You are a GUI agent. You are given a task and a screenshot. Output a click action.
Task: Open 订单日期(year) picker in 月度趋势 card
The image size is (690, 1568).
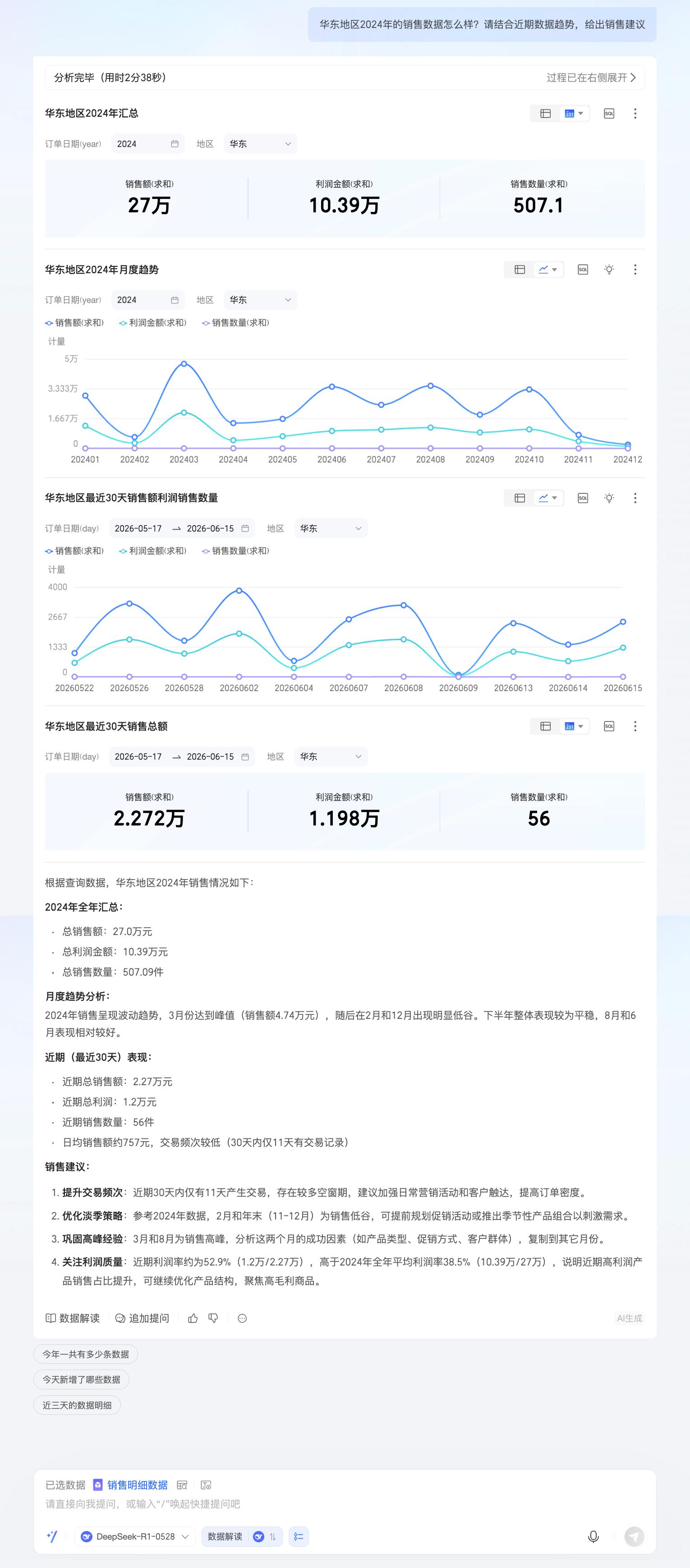[148, 300]
